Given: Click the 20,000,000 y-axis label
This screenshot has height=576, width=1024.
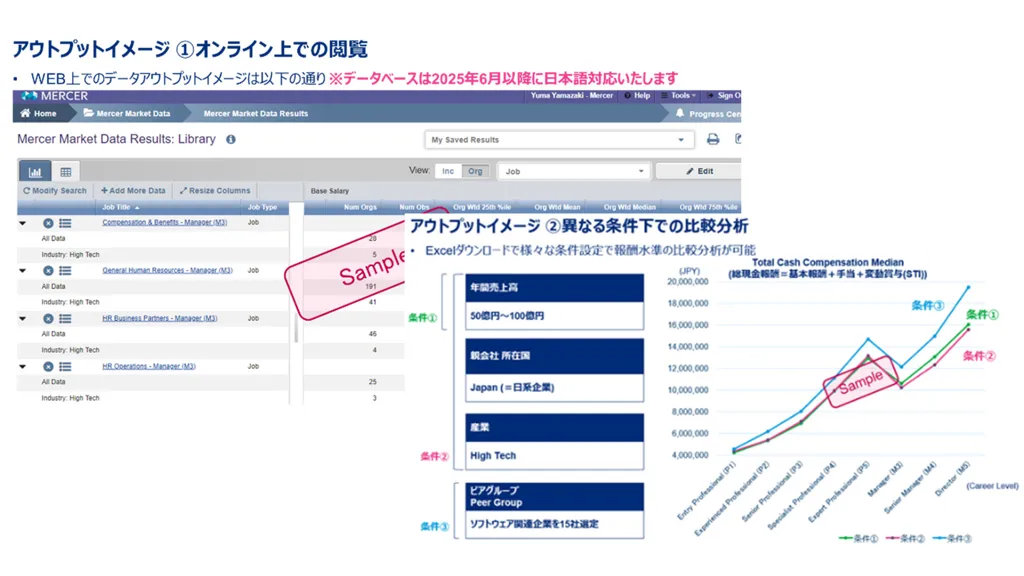Looking at the screenshot, I should tap(687, 282).
